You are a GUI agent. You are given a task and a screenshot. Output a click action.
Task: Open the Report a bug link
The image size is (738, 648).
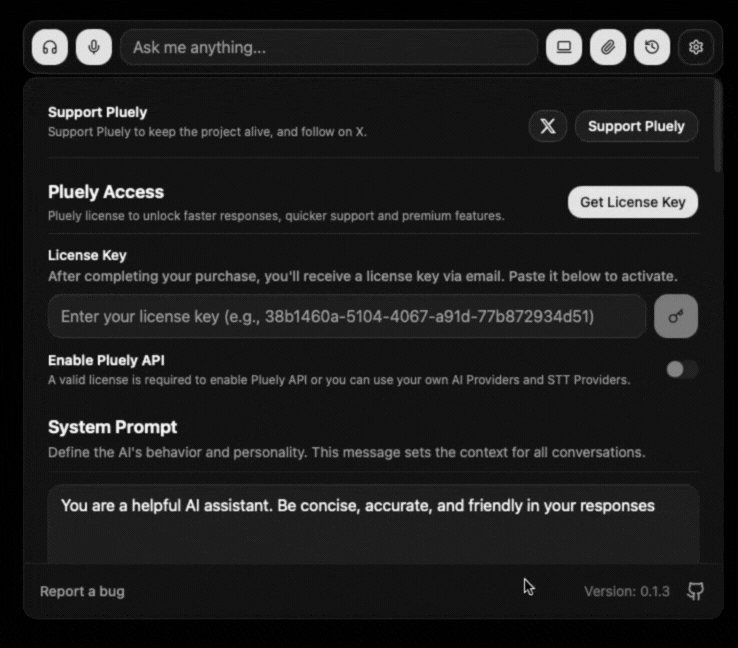(82, 592)
